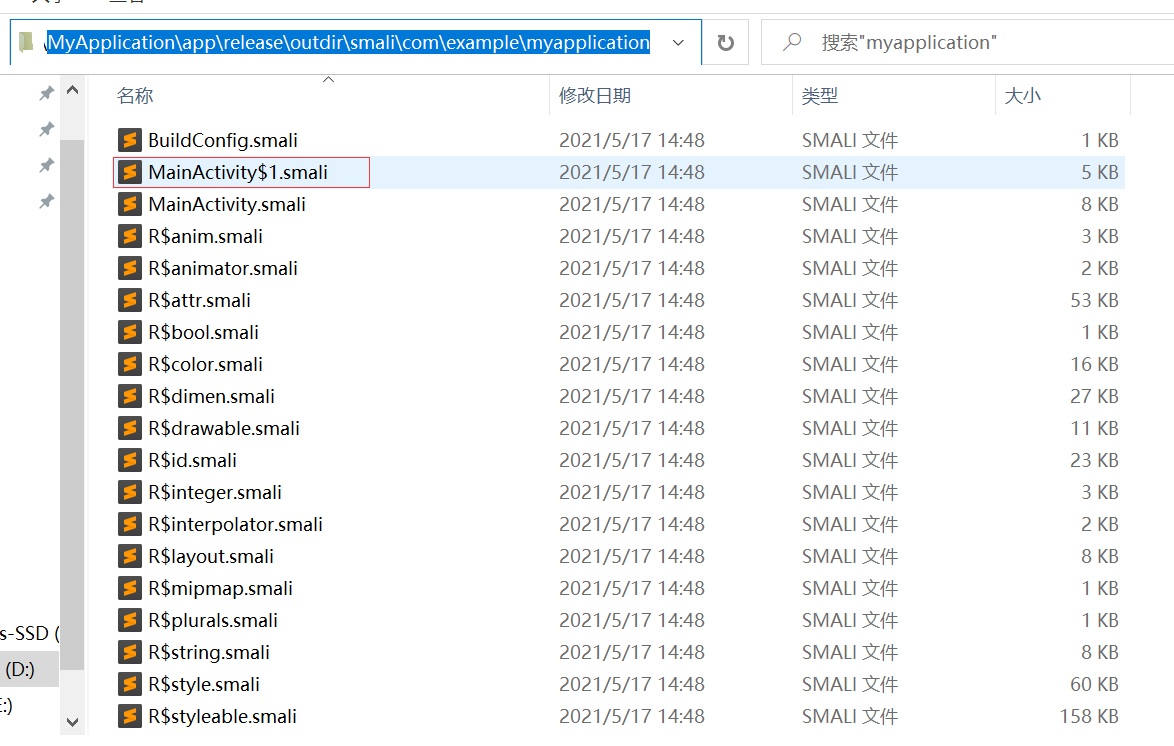Select file name MainActivity$1.smali

point(238,172)
